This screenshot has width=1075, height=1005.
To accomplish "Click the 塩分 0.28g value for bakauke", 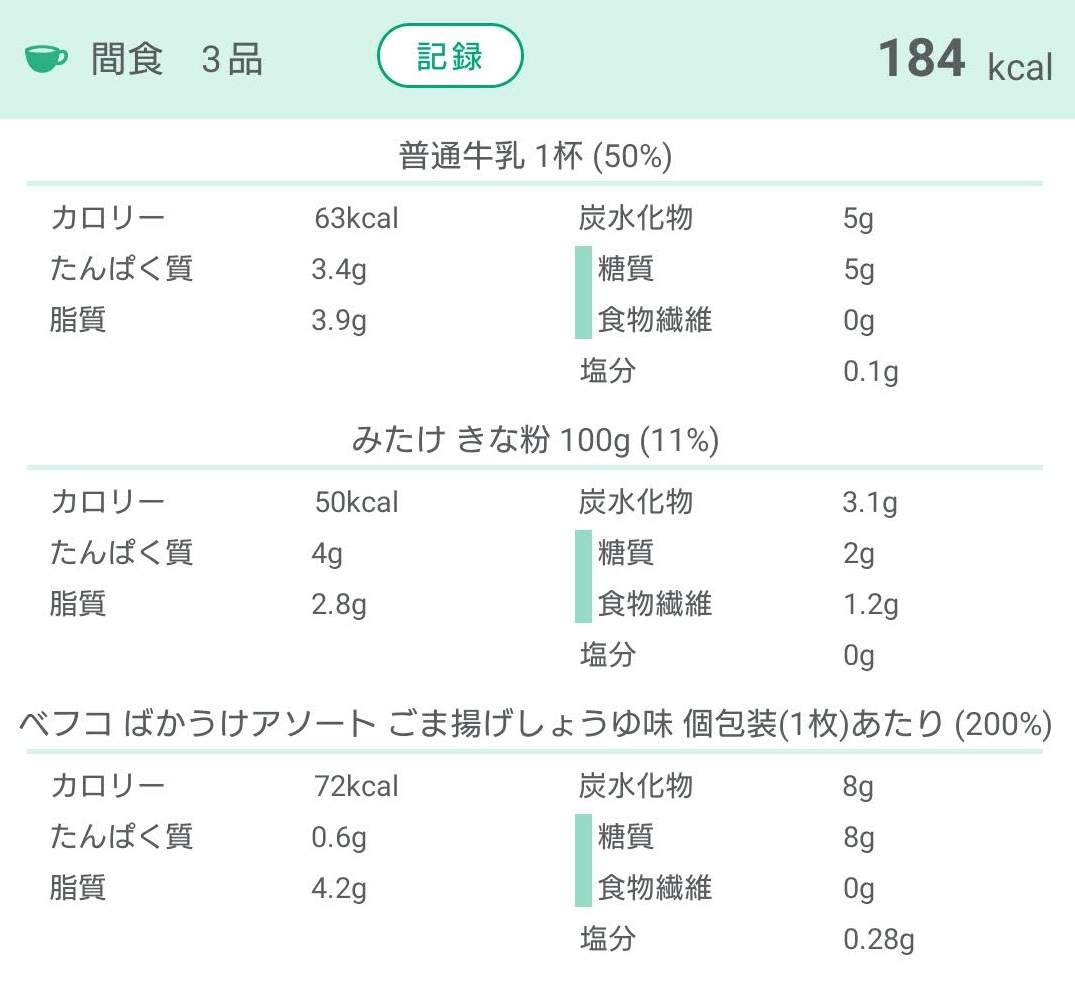I will 878,940.
